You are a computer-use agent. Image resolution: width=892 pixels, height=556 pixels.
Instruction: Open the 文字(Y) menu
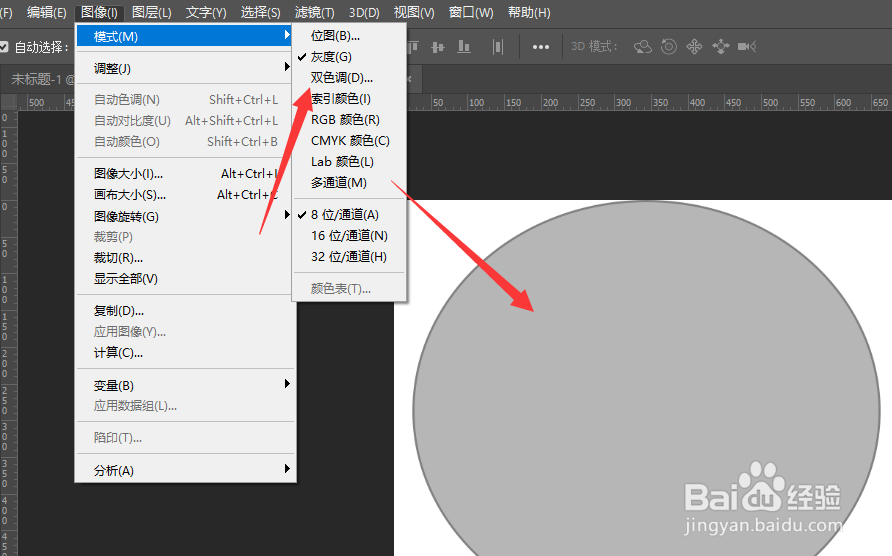tap(206, 13)
